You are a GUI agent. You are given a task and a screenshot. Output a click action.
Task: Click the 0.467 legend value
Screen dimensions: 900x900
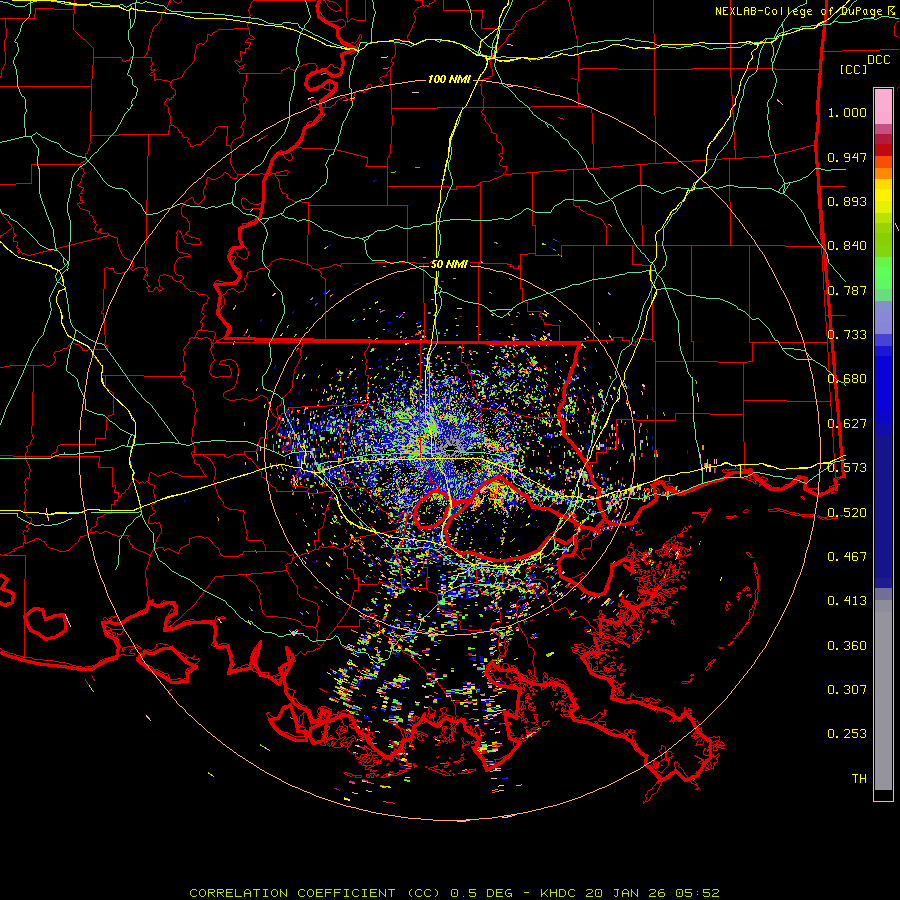(x=847, y=557)
